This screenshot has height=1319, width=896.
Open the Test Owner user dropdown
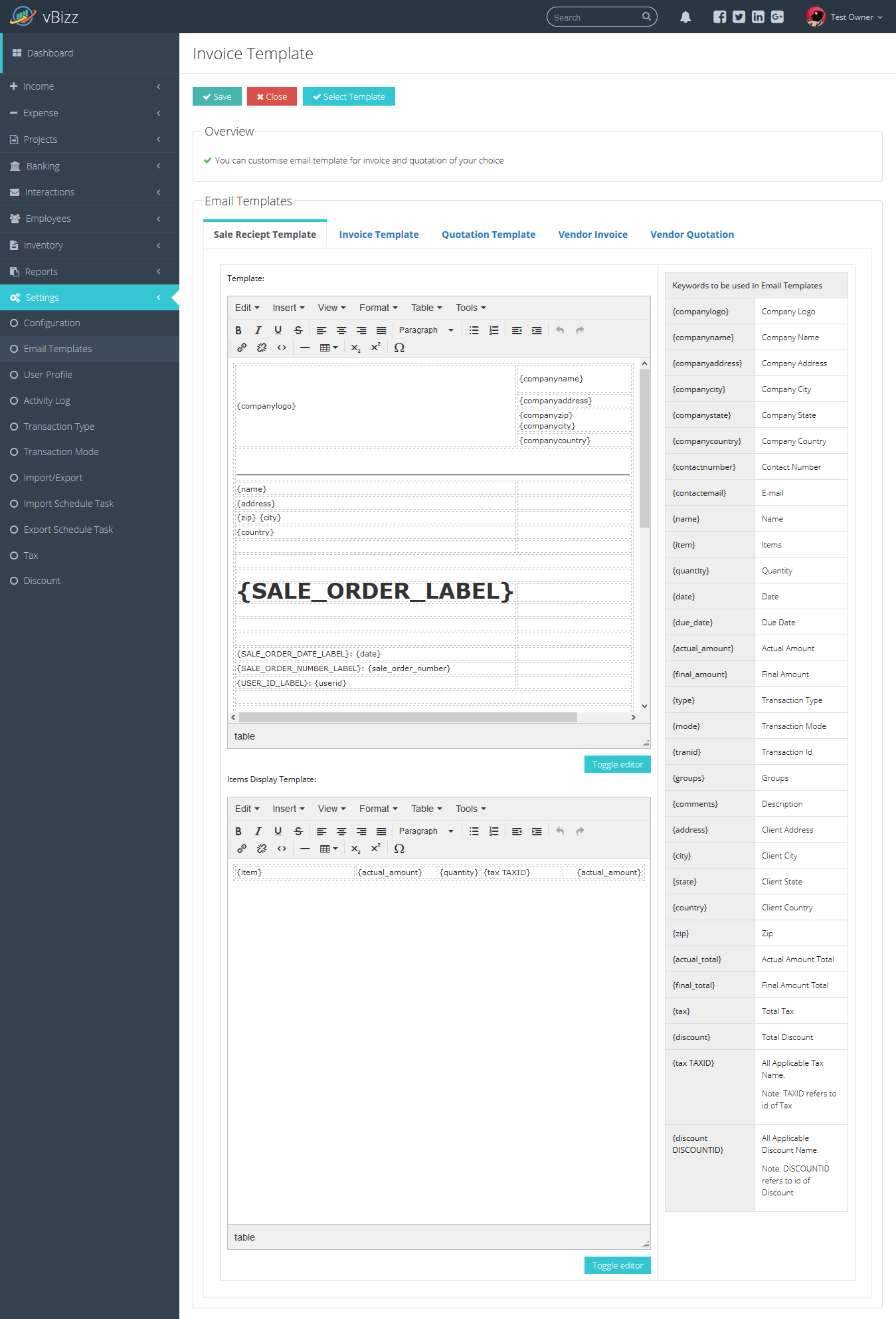(x=845, y=17)
